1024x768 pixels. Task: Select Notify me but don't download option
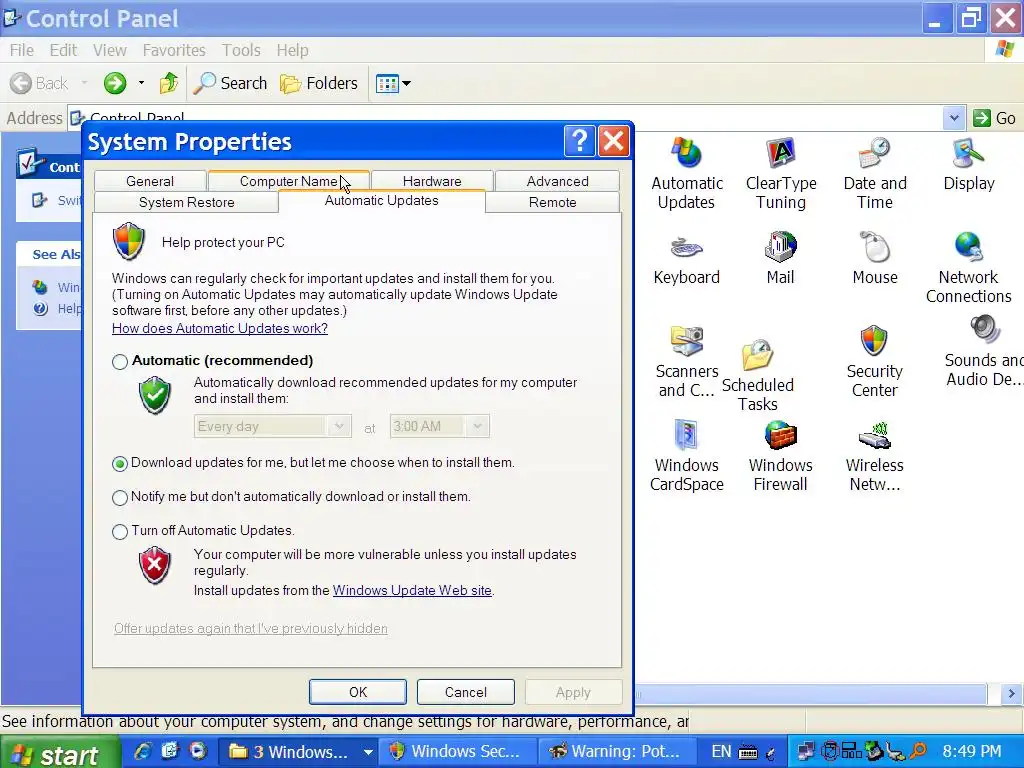[120, 498]
